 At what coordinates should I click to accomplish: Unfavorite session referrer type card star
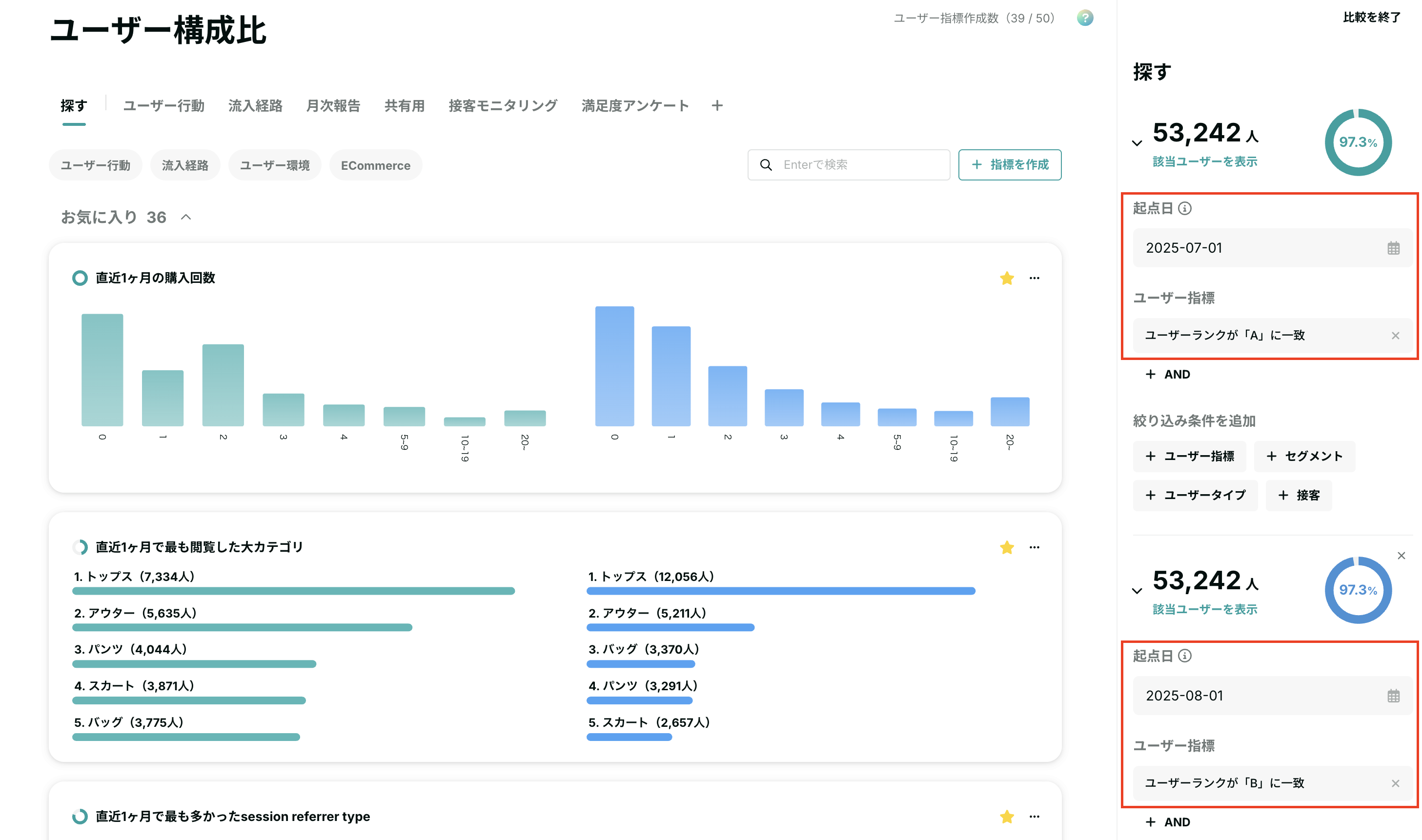pos(1007,816)
